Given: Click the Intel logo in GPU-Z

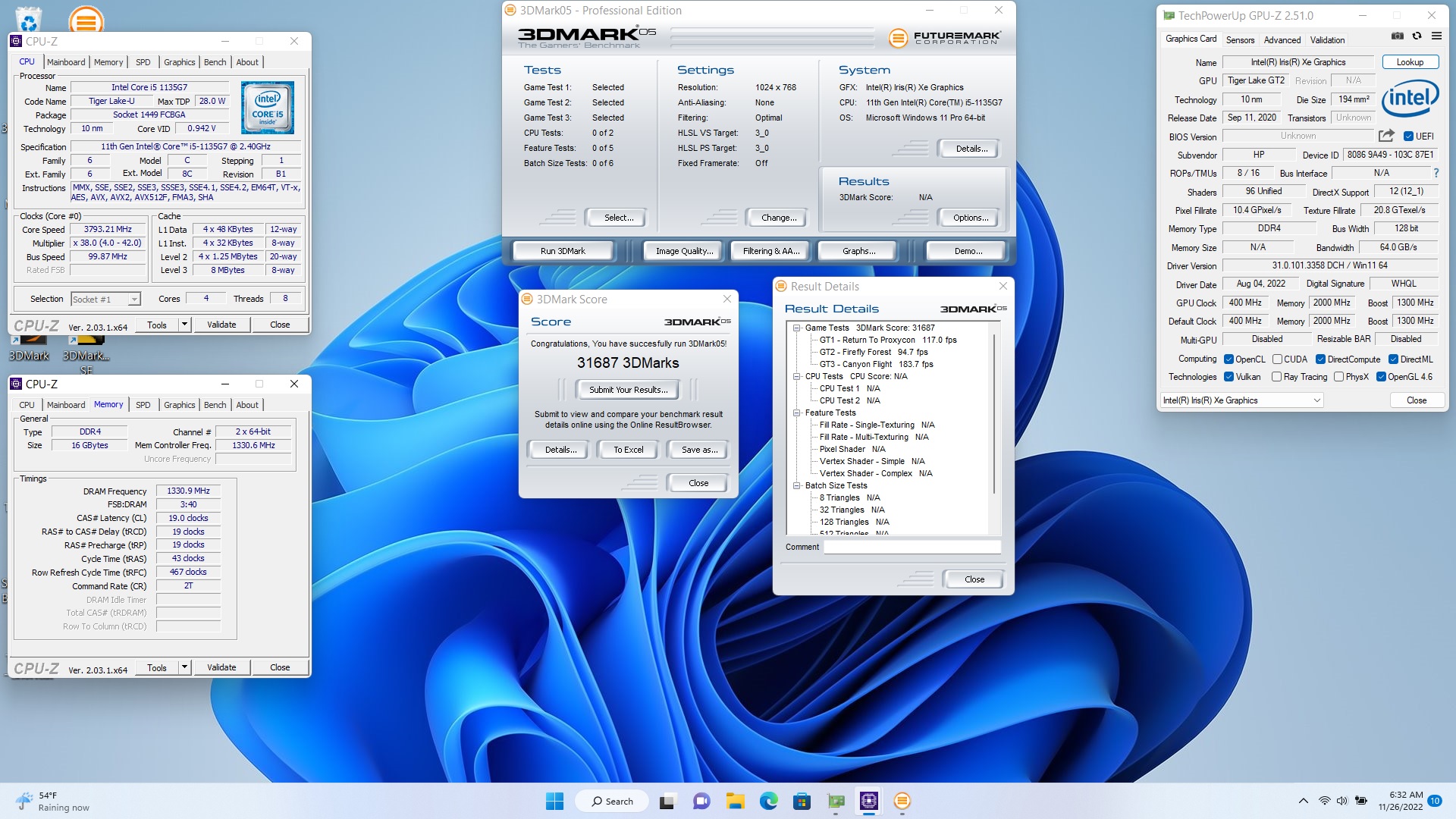Looking at the screenshot, I should pyautogui.click(x=1410, y=99).
